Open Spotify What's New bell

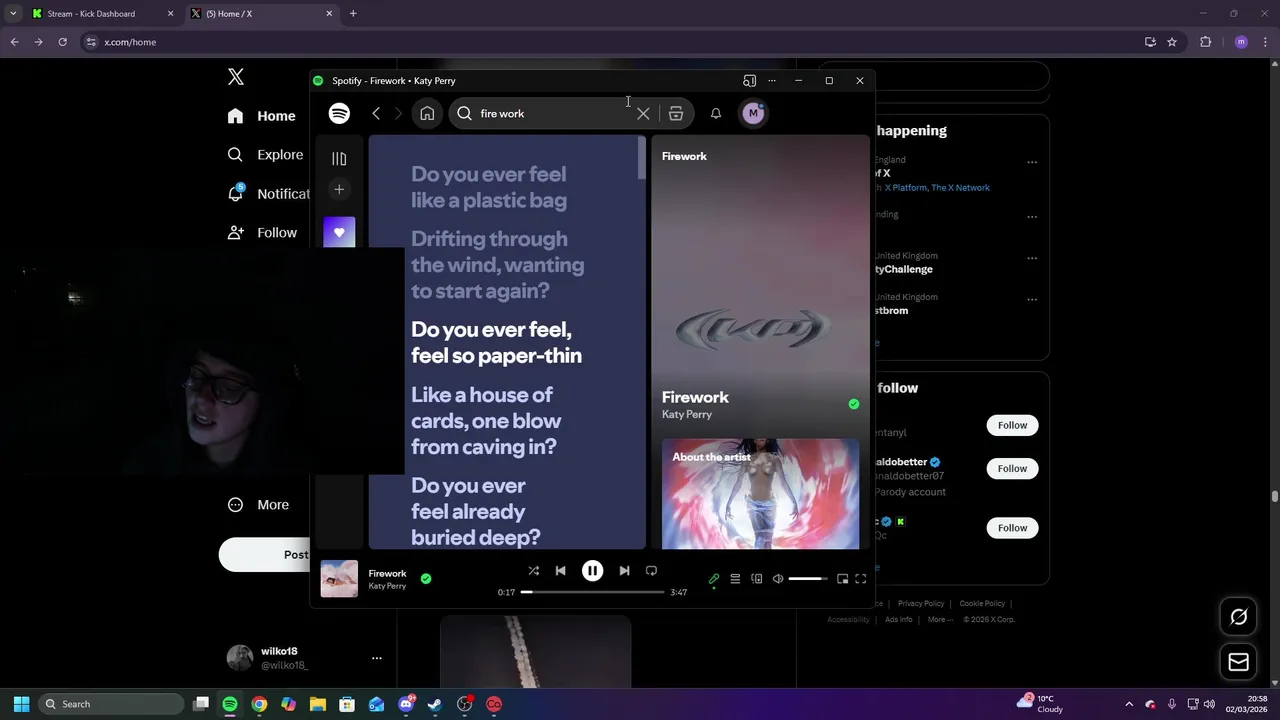[x=716, y=113]
